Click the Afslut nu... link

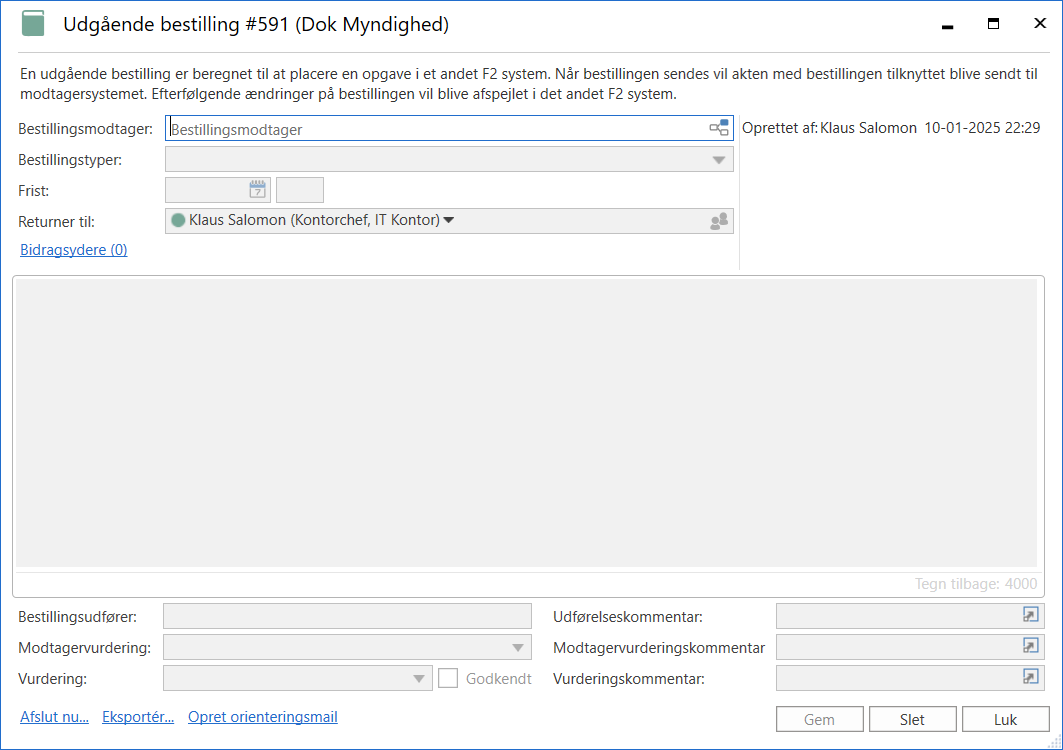(x=54, y=717)
